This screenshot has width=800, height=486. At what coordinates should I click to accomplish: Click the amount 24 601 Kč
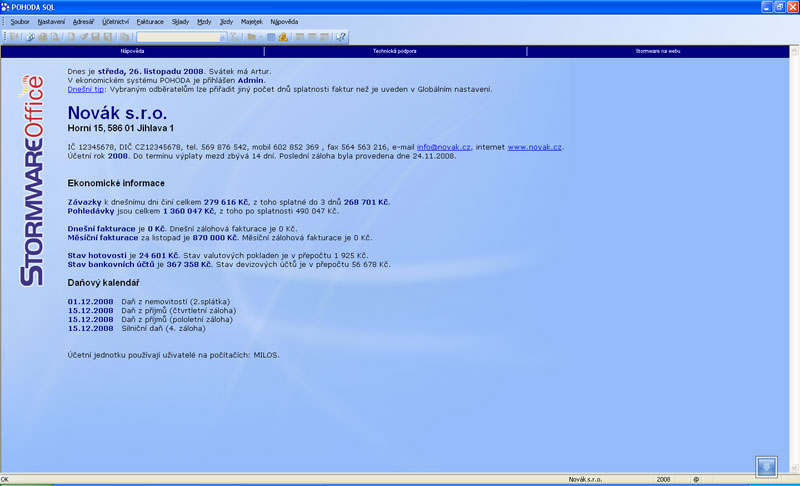pos(159,255)
